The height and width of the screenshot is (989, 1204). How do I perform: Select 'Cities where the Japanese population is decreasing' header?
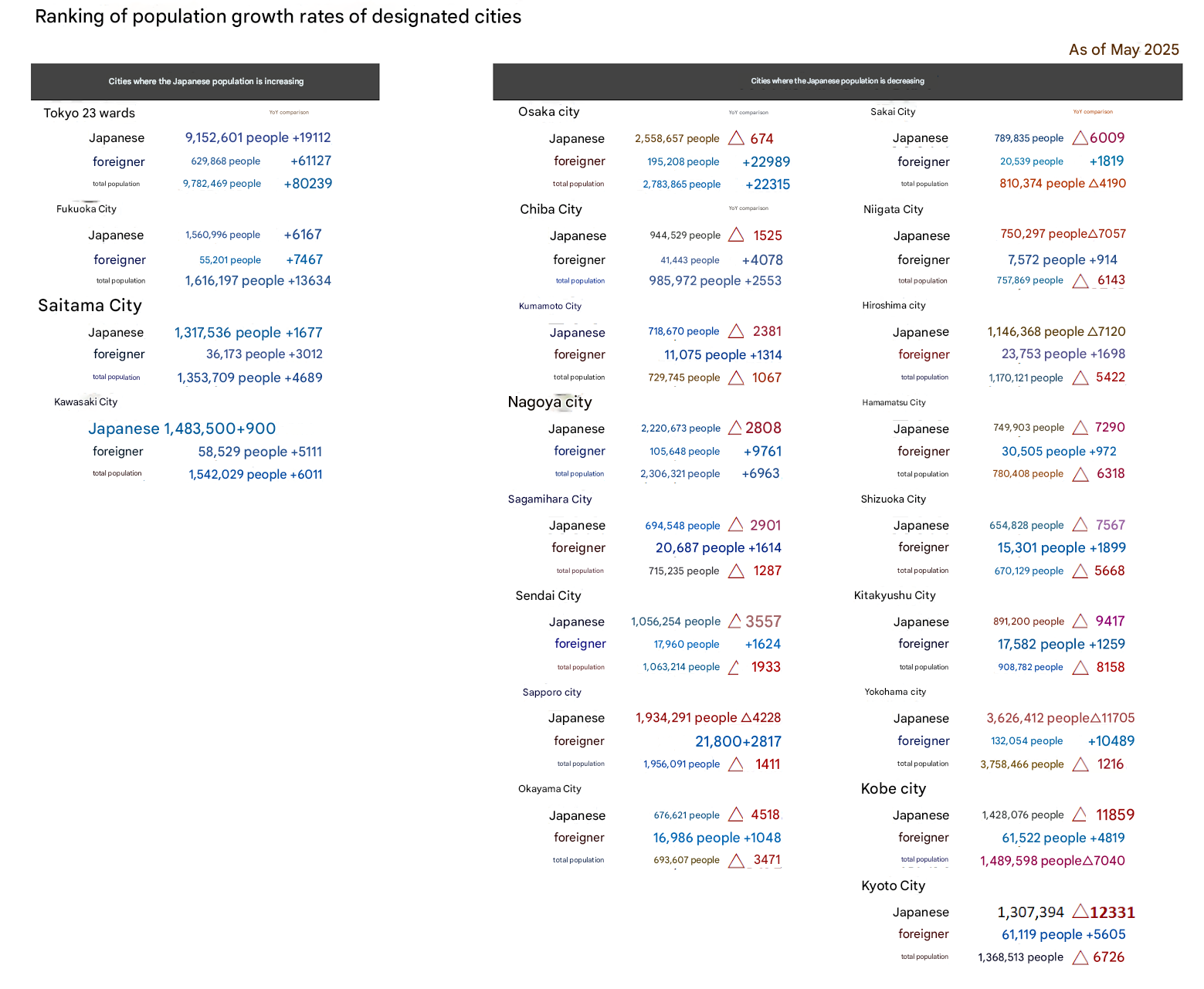click(x=837, y=81)
